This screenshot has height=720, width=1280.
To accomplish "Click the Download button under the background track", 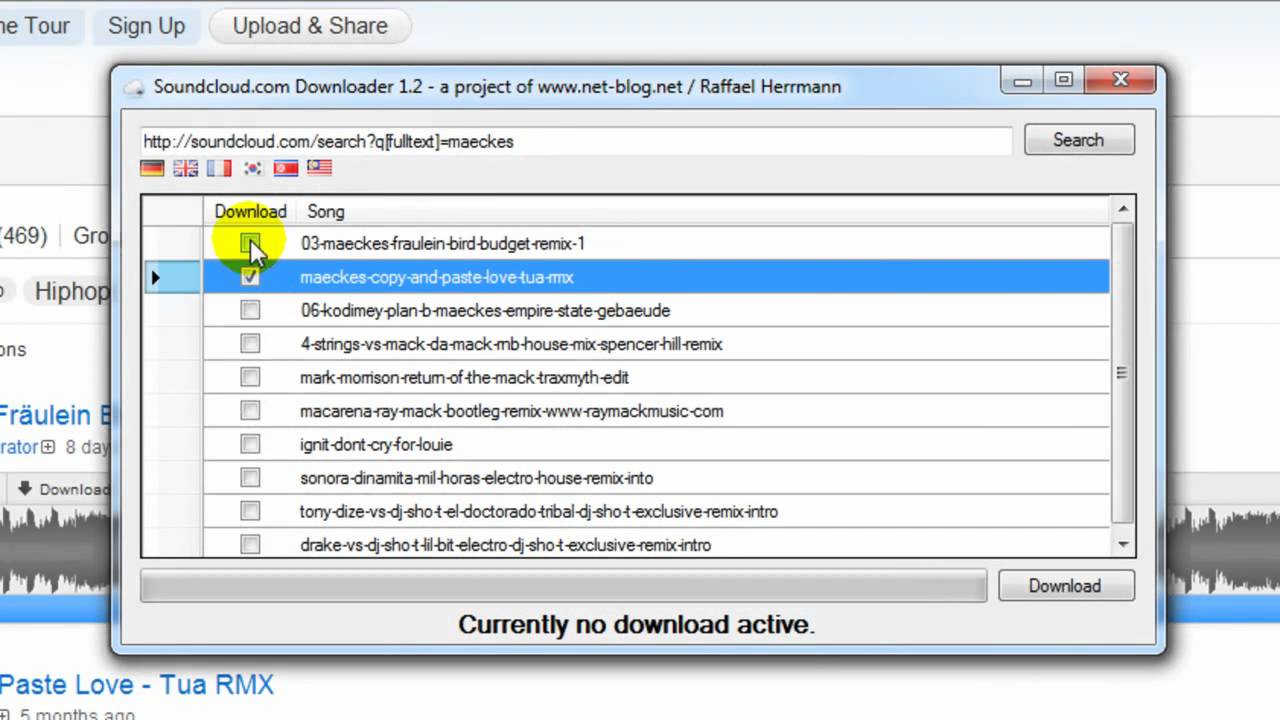I will (x=62, y=489).
